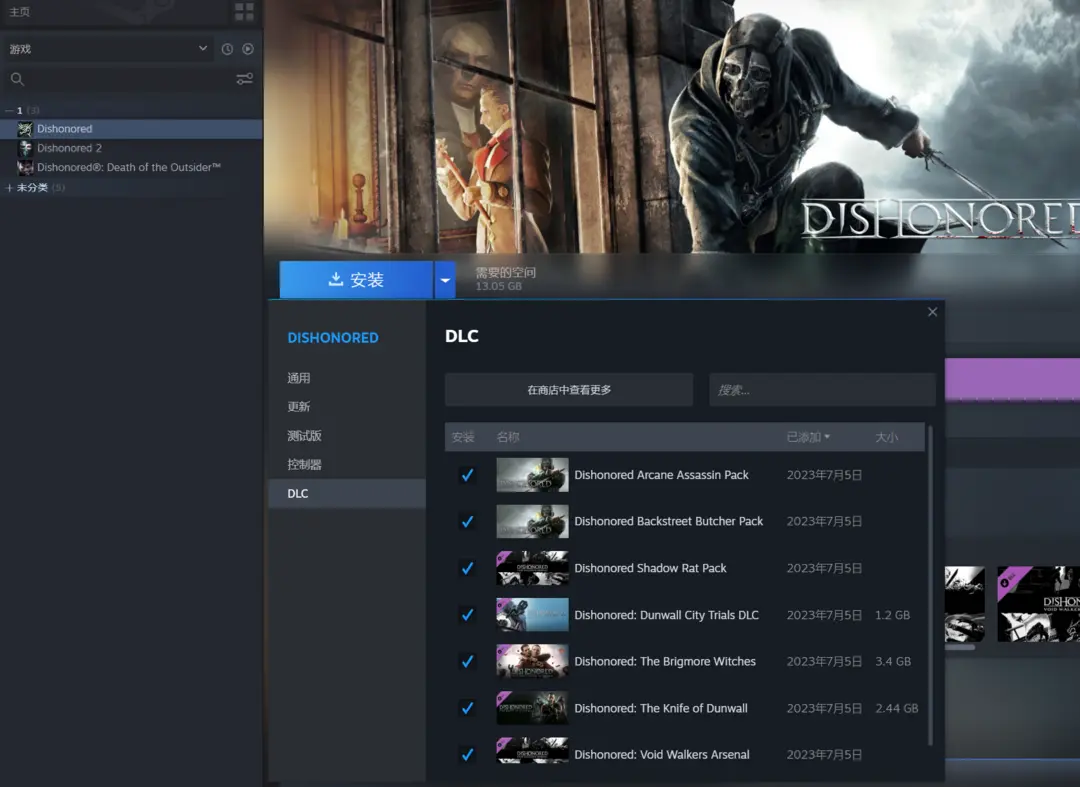Uncheck Dishonored Arcane Assassin Pack
1080x787 pixels.
[467, 475]
